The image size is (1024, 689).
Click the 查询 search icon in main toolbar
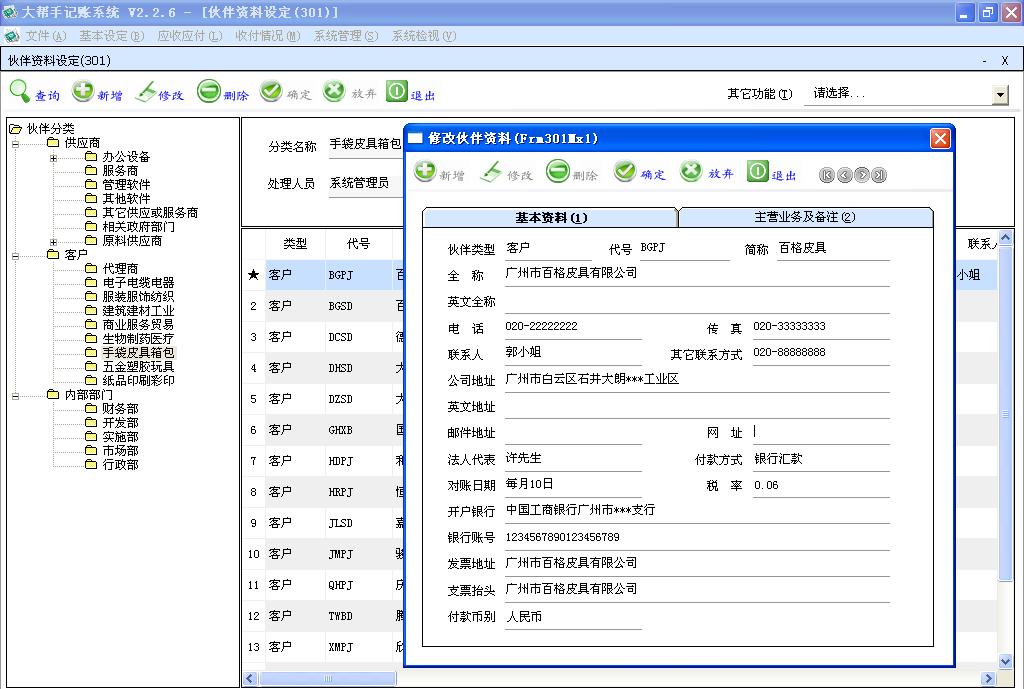(20, 91)
